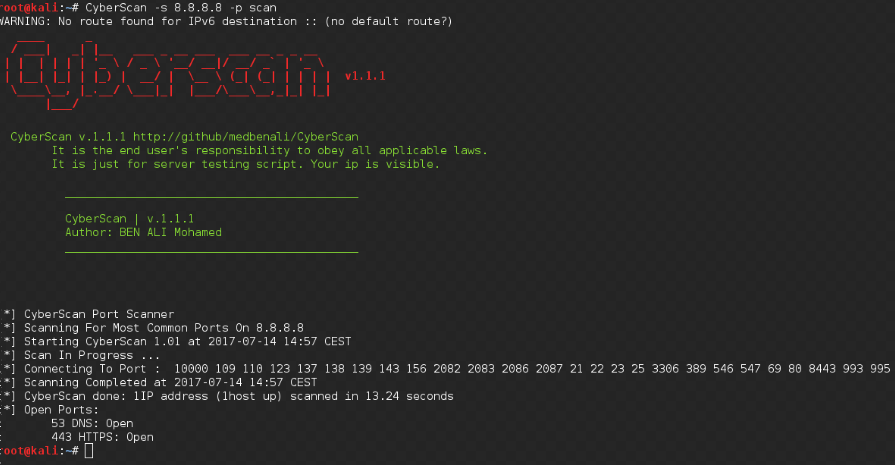This screenshot has width=895, height=465.
Task: Click the '443 HTTPS: Open' result line
Action: click(x=102, y=437)
